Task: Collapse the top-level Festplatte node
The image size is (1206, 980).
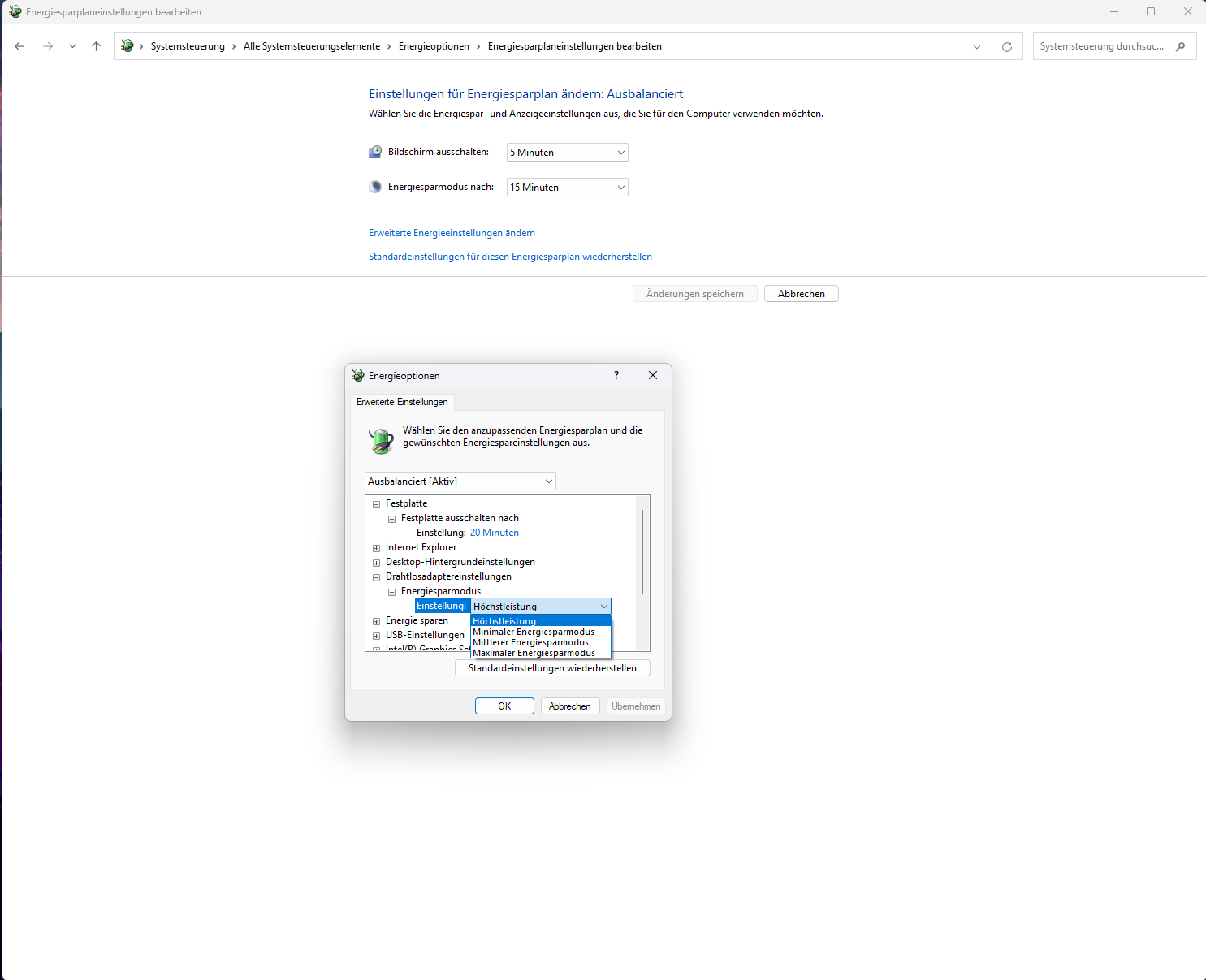Action: pyautogui.click(x=376, y=504)
